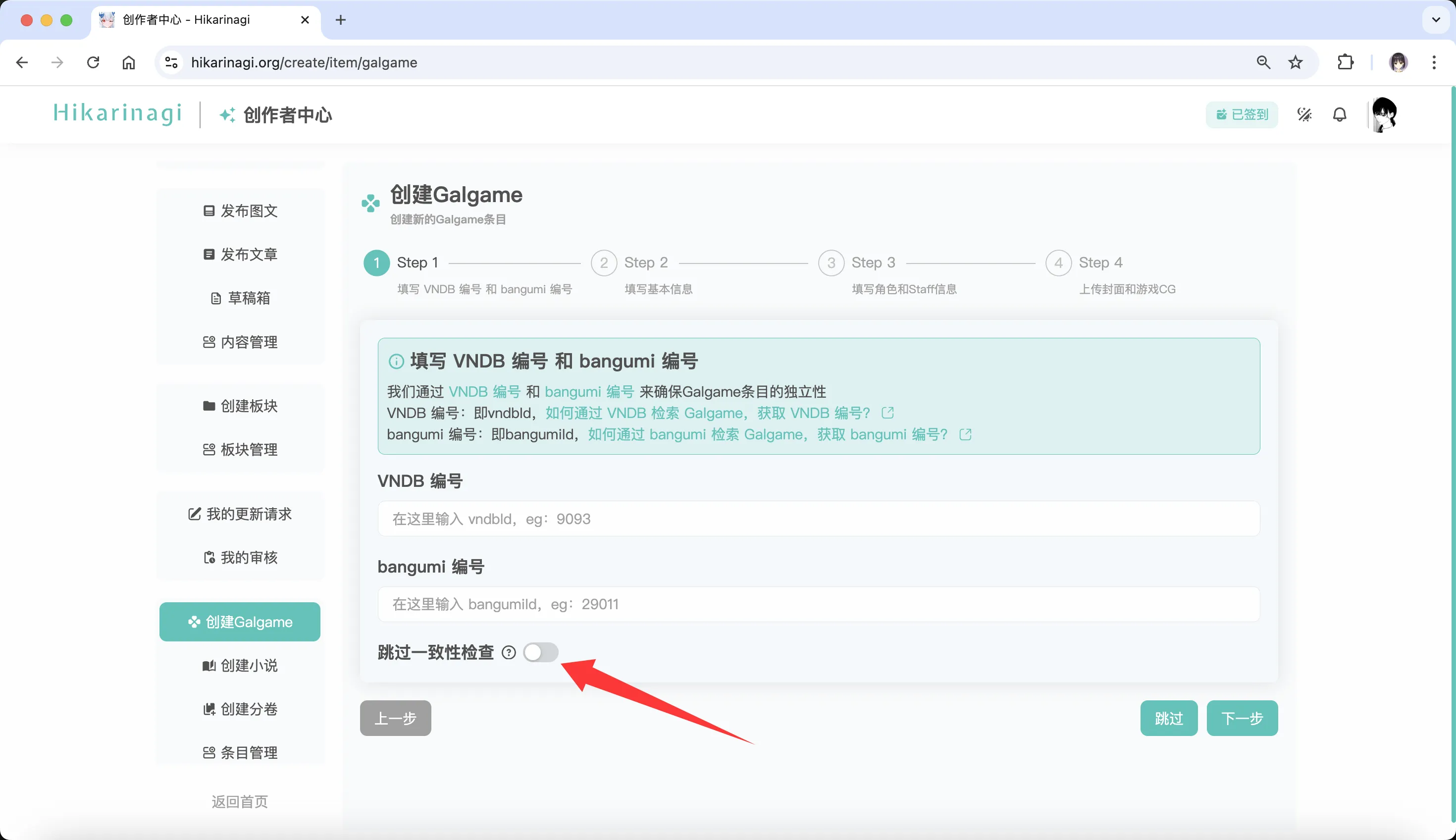The image size is (1456, 840).
Task: Select 创建Galgame in the sidebar
Action: [x=240, y=622]
